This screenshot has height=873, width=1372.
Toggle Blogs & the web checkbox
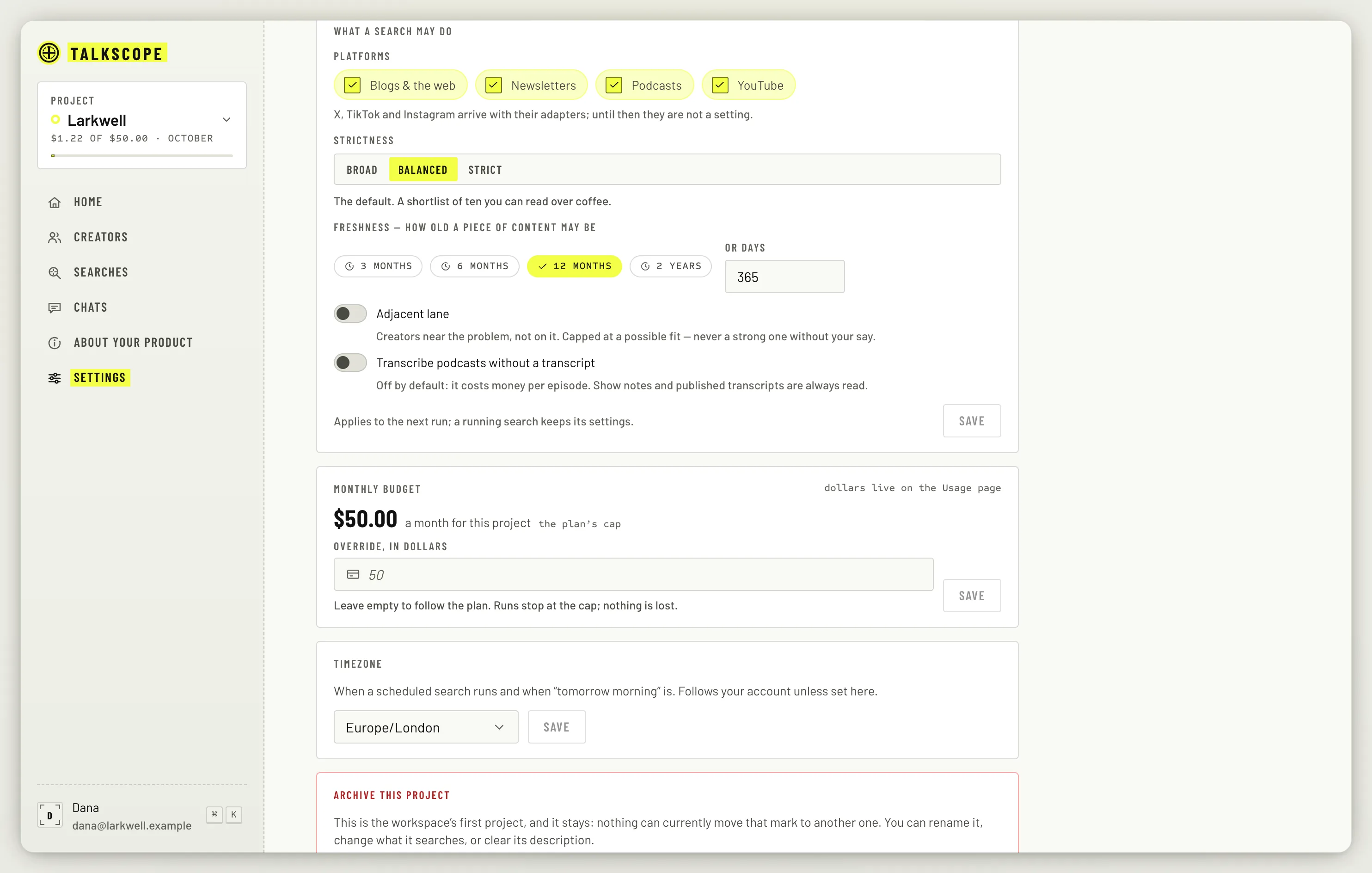point(353,85)
